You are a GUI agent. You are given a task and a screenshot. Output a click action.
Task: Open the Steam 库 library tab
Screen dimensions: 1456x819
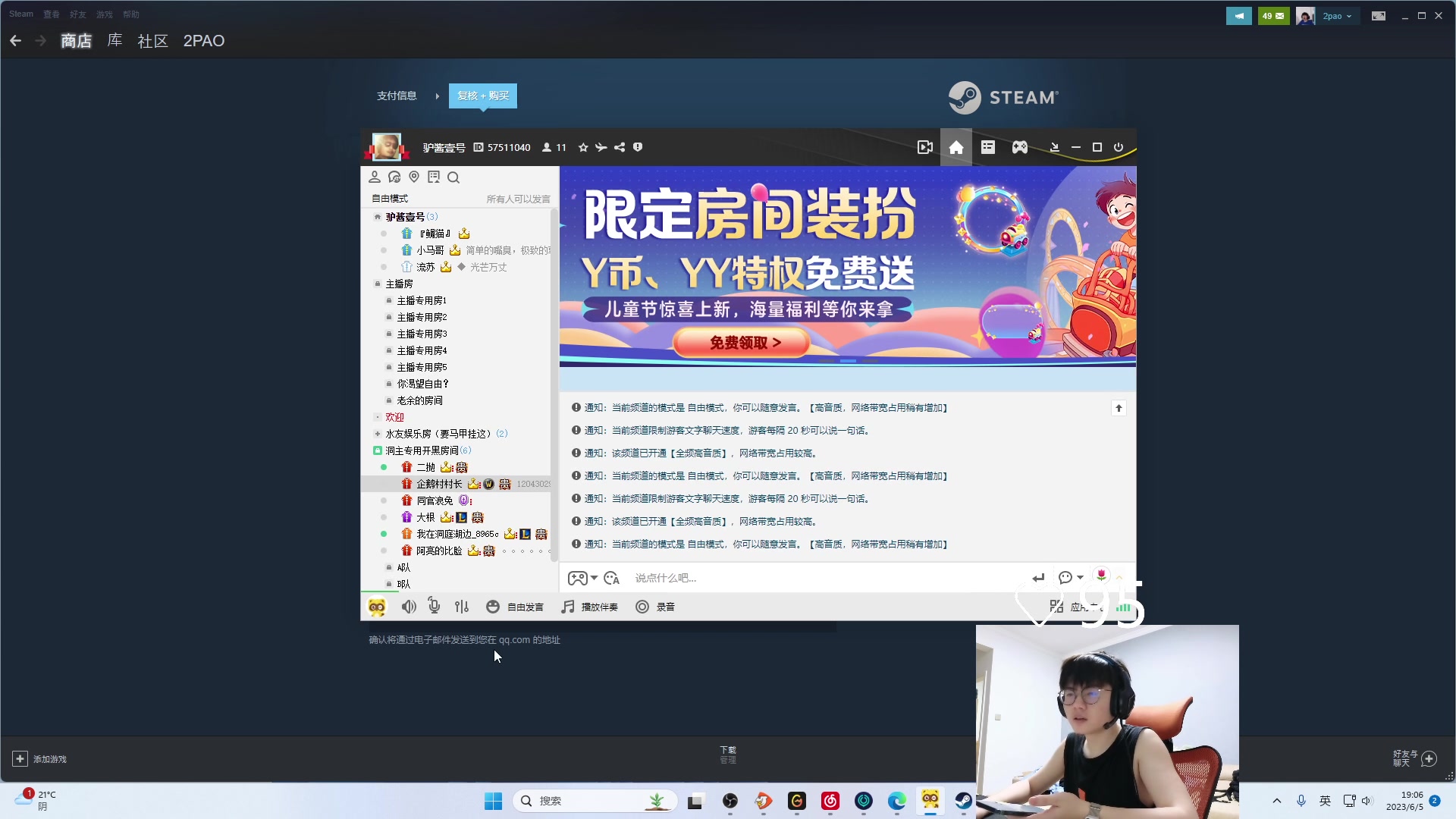(x=115, y=41)
